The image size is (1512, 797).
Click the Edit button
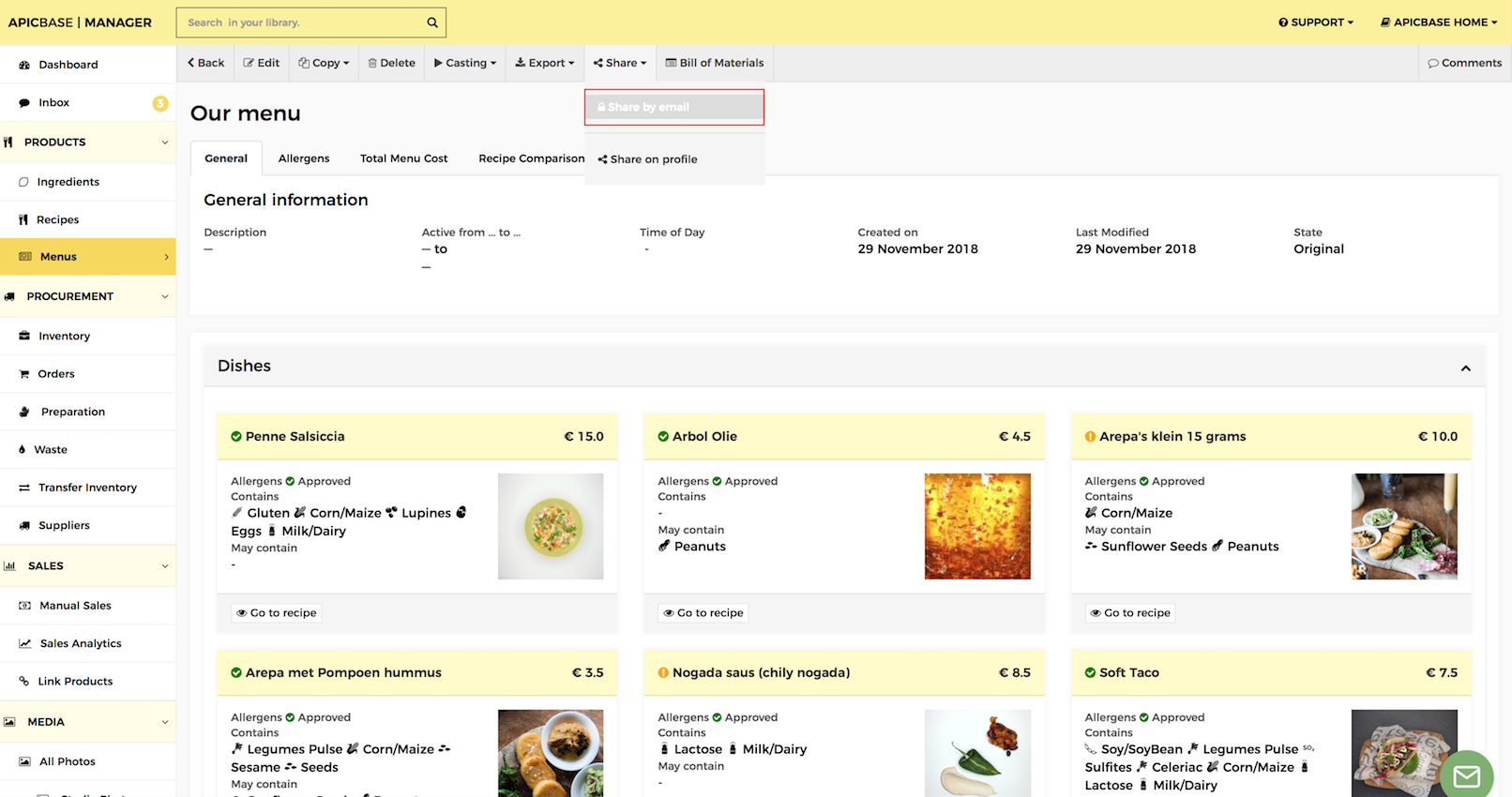coord(262,63)
